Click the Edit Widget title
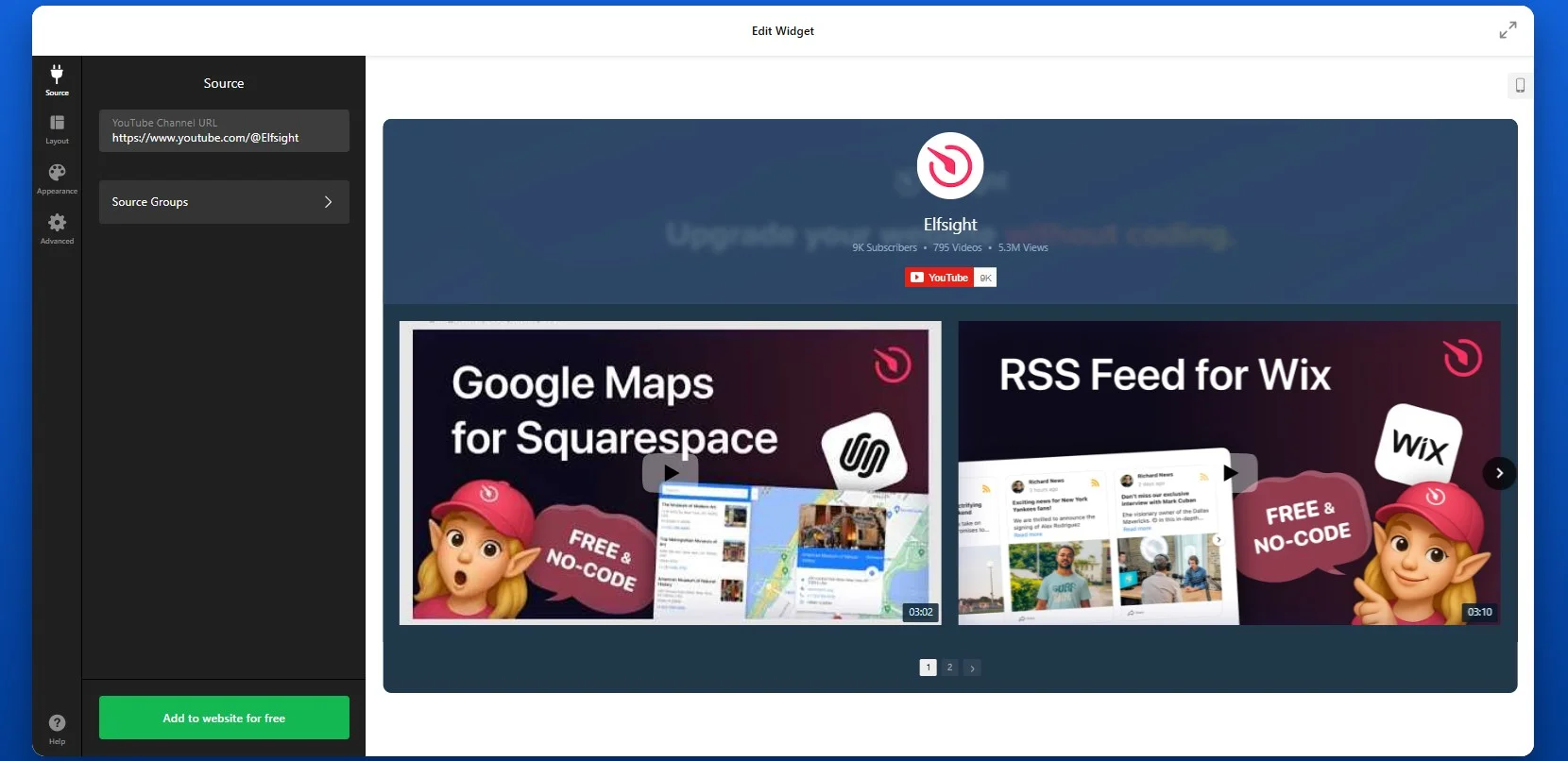This screenshot has height=761, width=1568. coord(783,31)
